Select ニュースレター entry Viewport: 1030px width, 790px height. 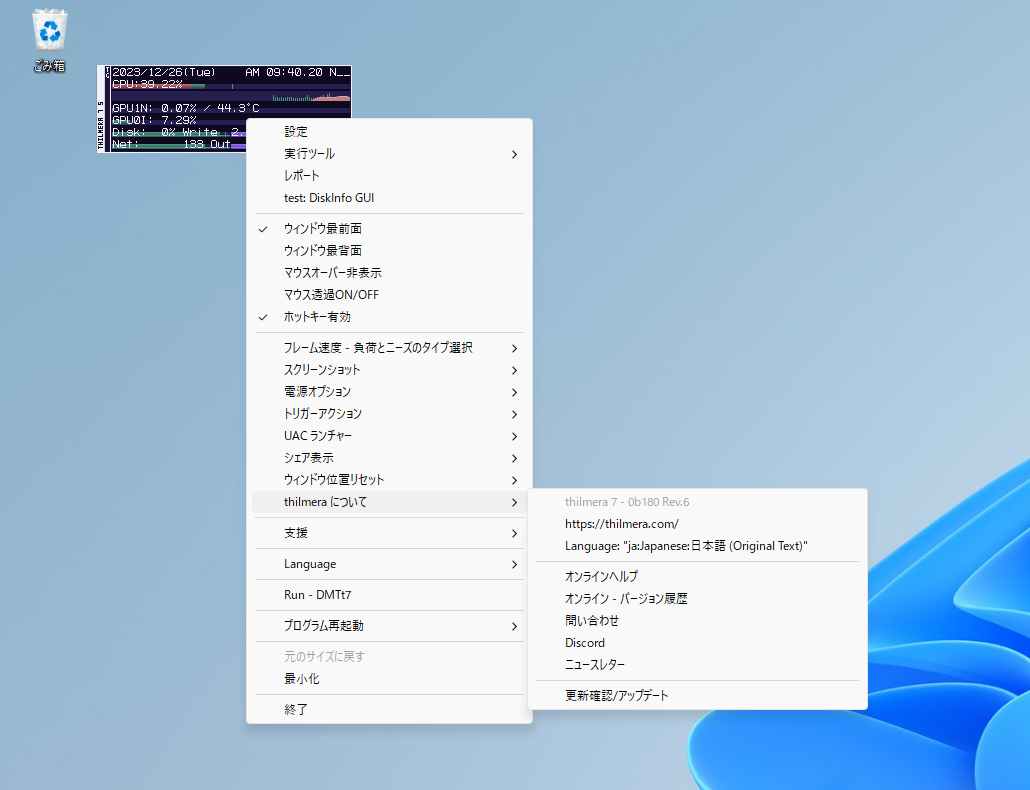698,664
